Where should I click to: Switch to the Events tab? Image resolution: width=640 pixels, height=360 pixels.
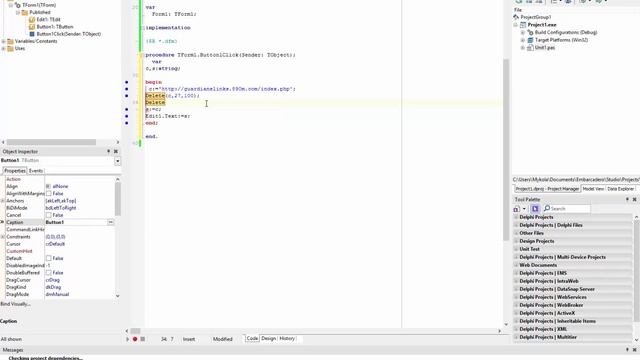tap(36, 171)
